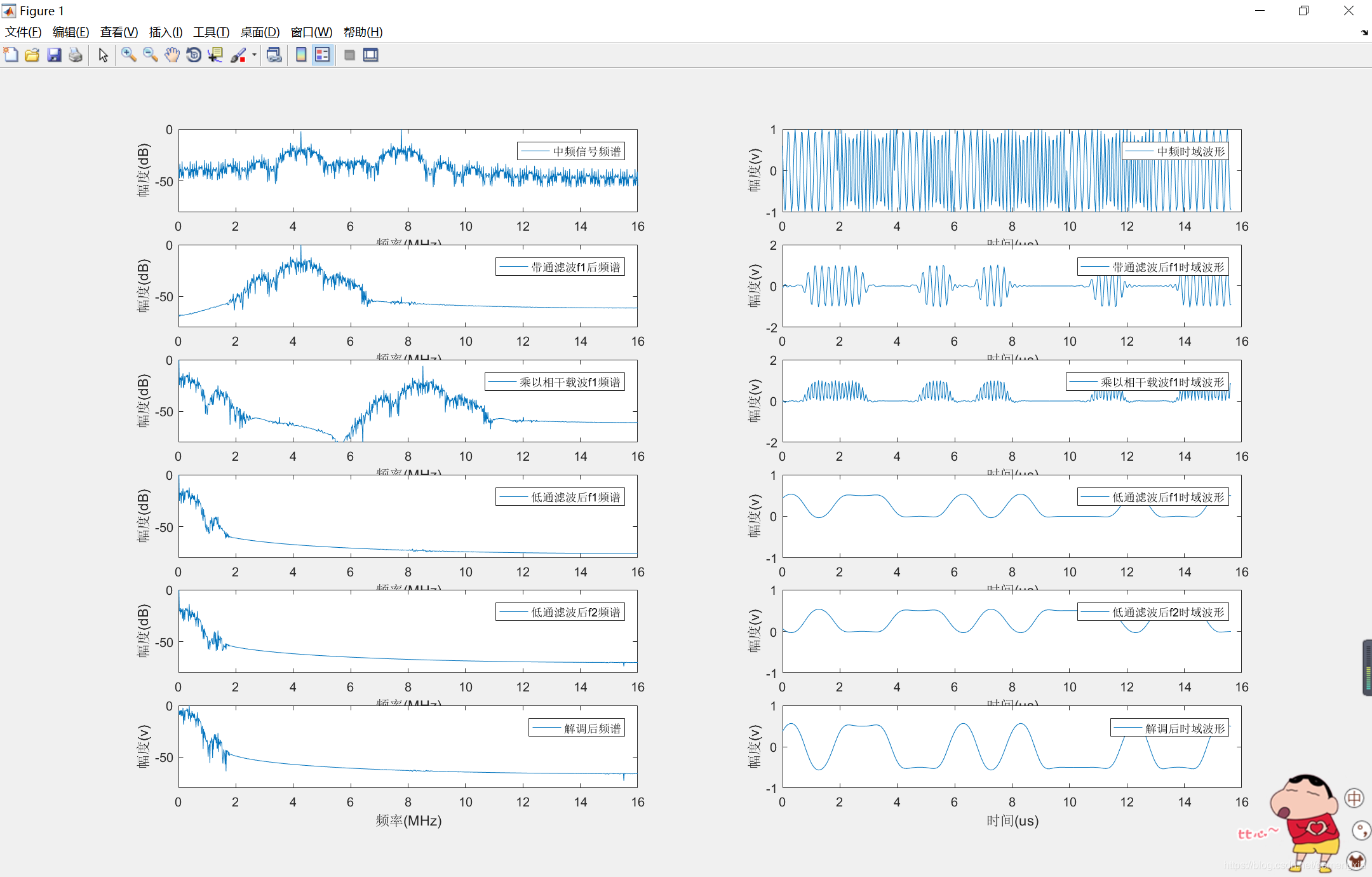Select the Rotate 3D tool
The height and width of the screenshot is (877, 1372).
coord(194,55)
